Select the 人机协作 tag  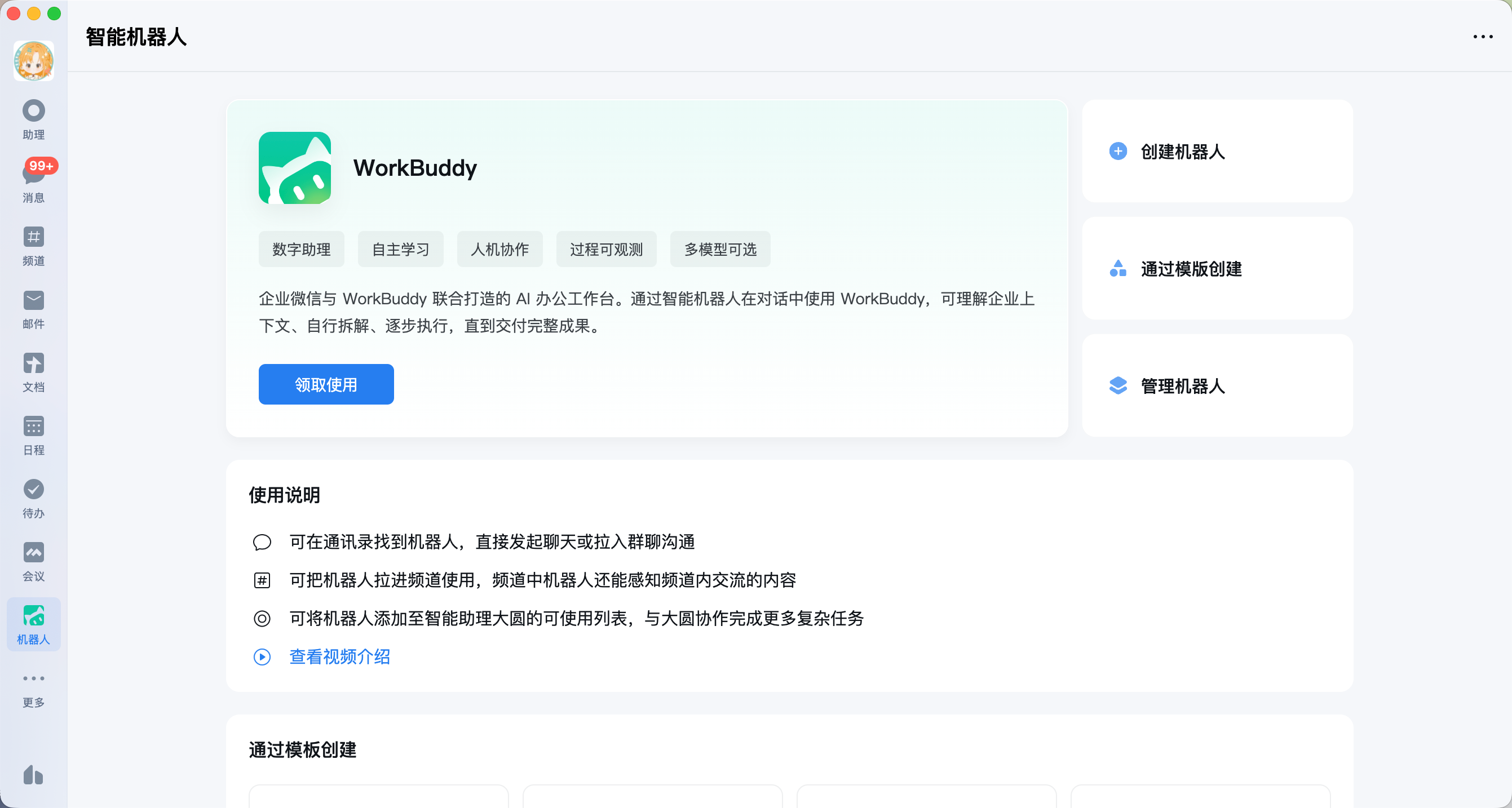point(499,250)
